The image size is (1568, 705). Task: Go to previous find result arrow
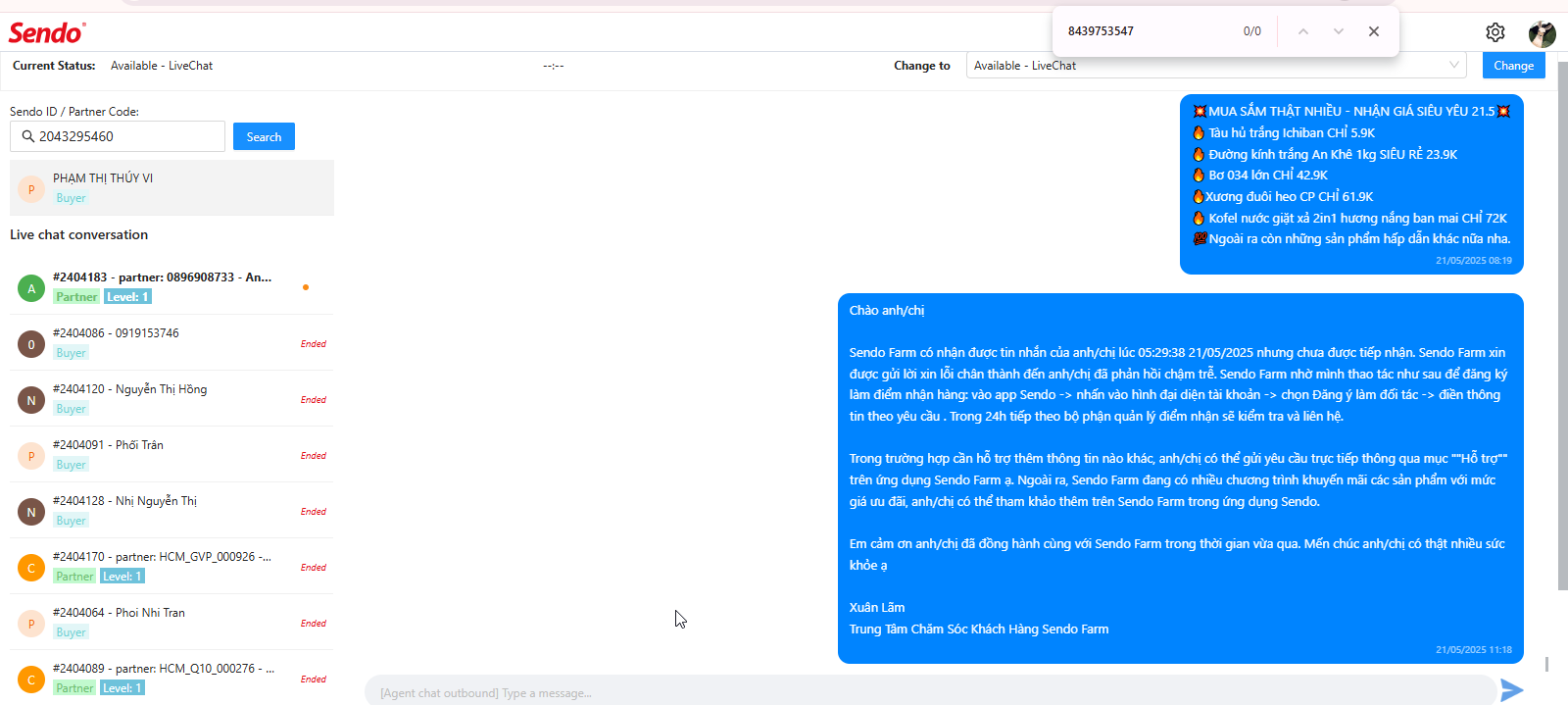(x=1303, y=31)
